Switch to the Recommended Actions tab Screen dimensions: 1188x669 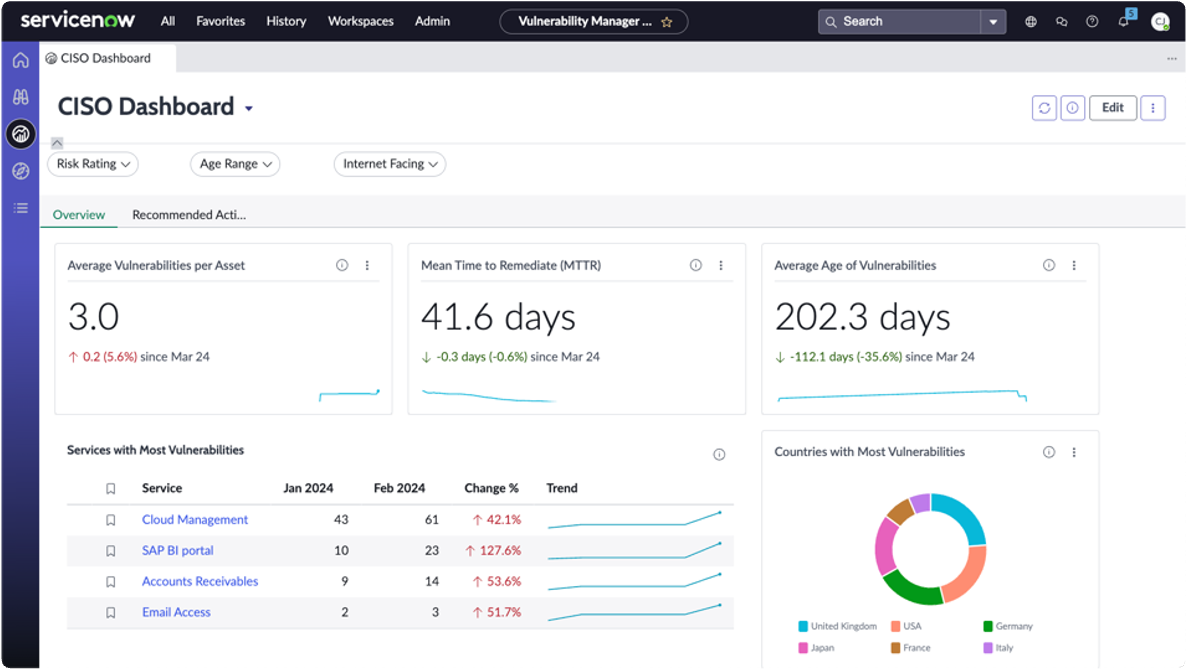[x=189, y=215]
